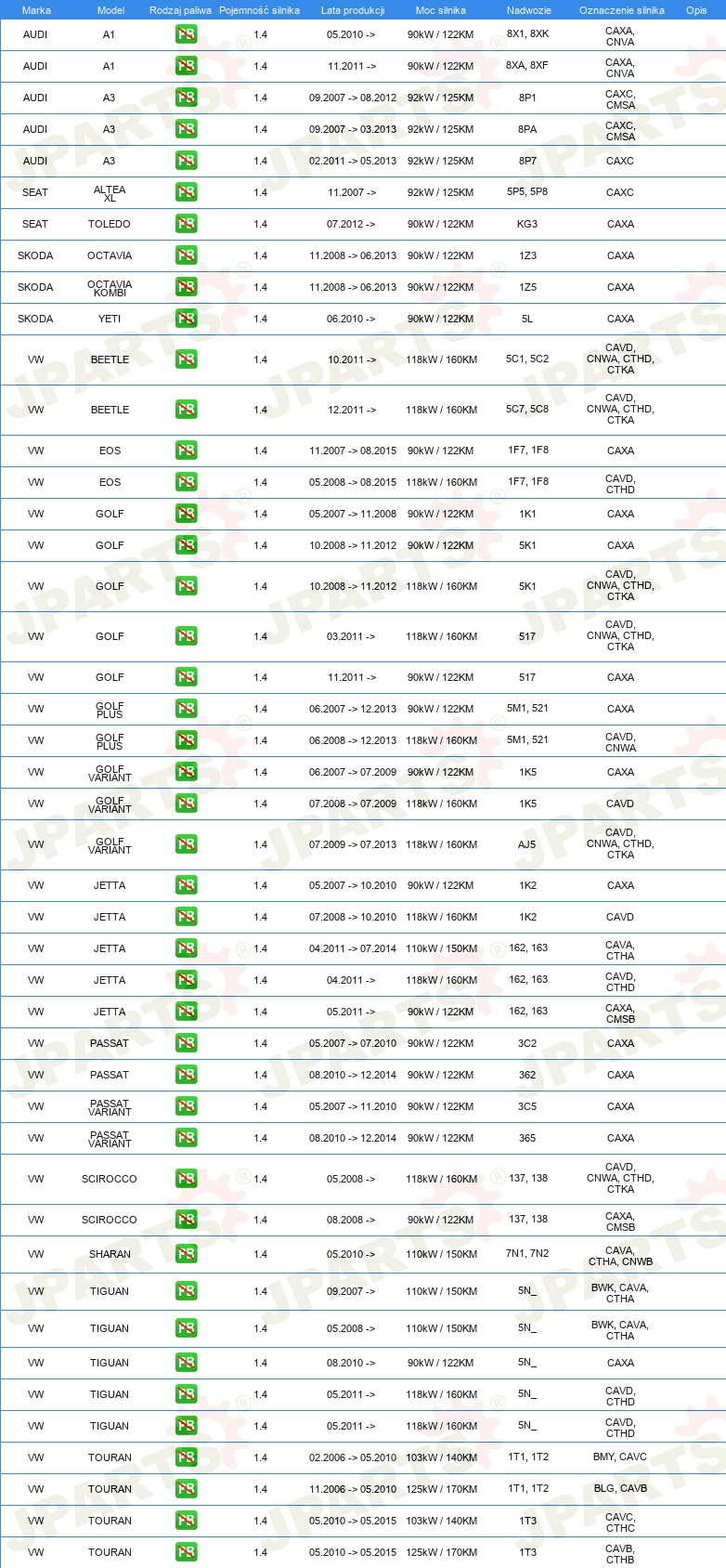The image size is (726, 1568).
Task: Click engine code CAVC, CTHC
Action: tap(620, 1522)
